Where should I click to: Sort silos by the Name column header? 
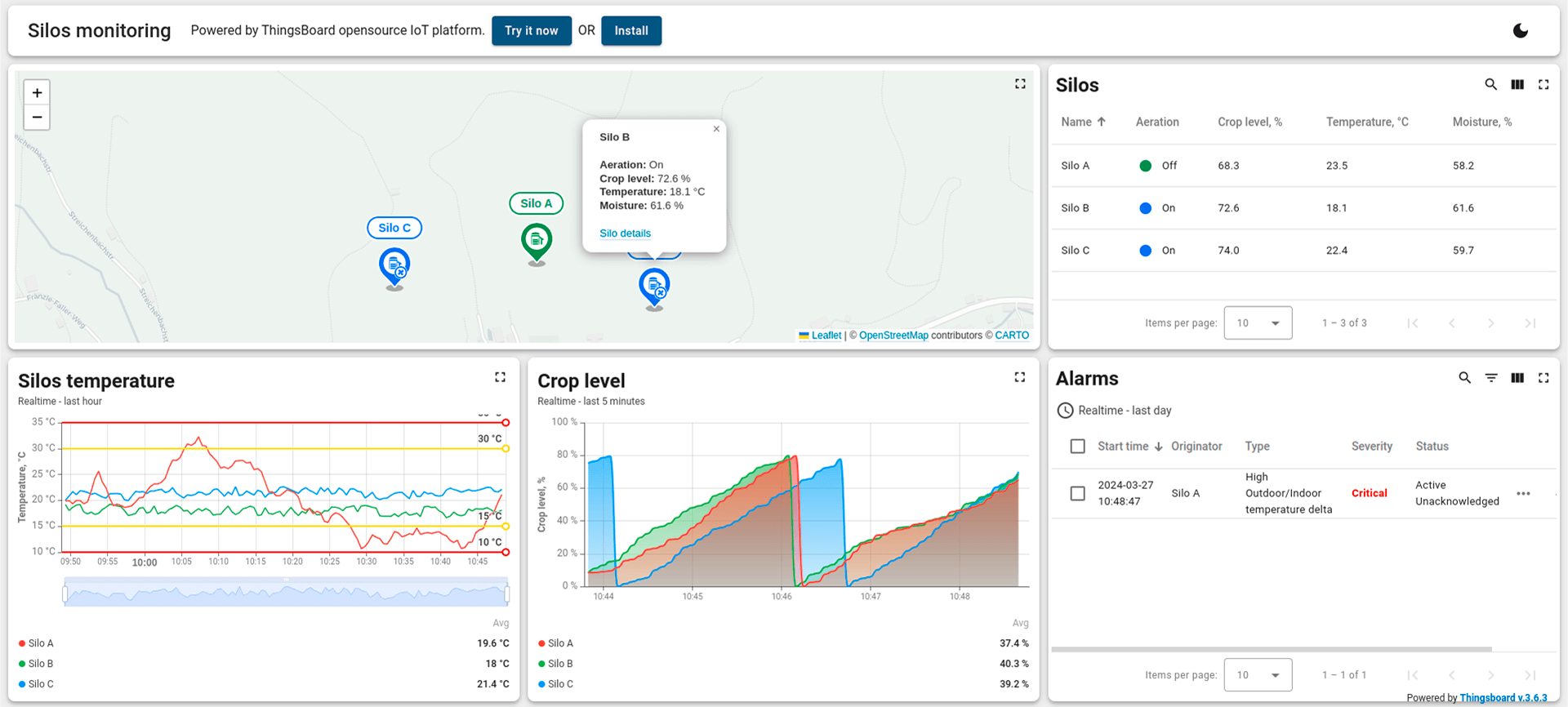click(1076, 122)
